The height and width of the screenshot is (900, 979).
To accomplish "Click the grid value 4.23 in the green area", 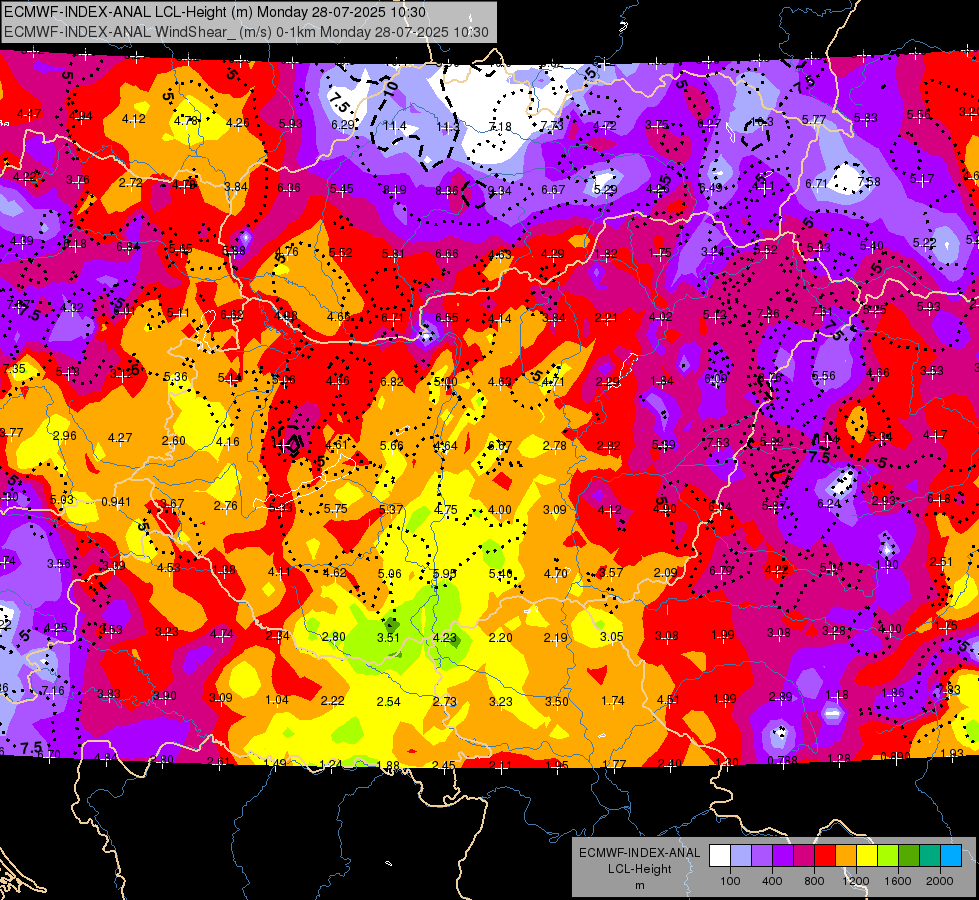I will (445, 637).
